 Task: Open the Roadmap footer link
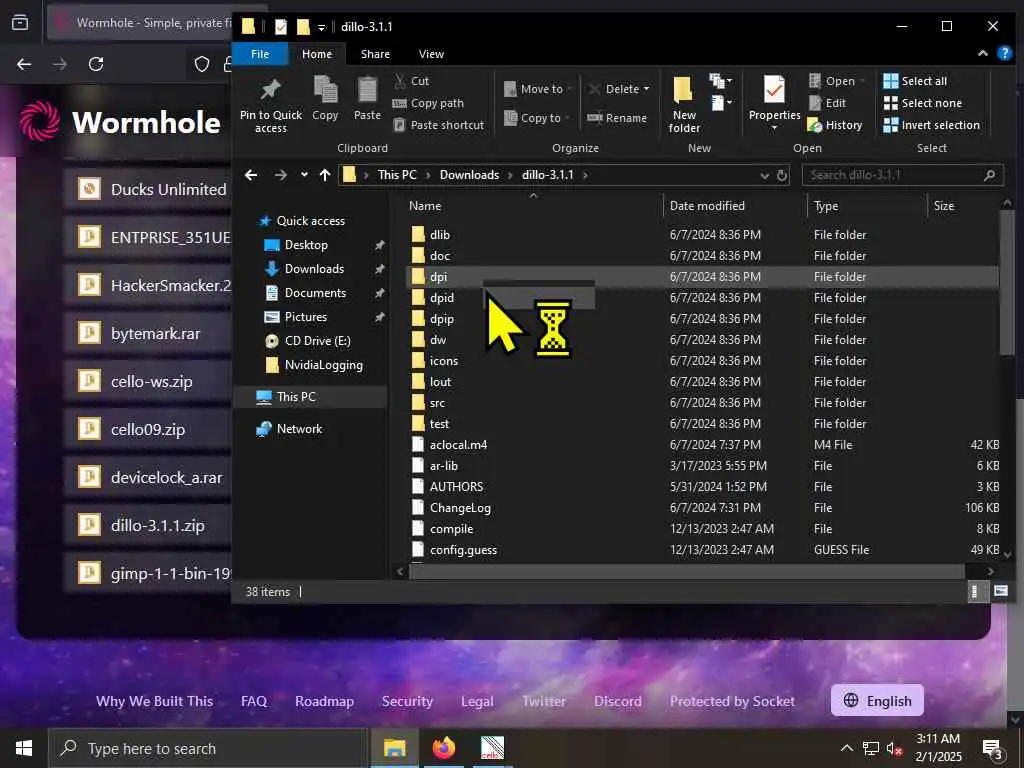325,701
